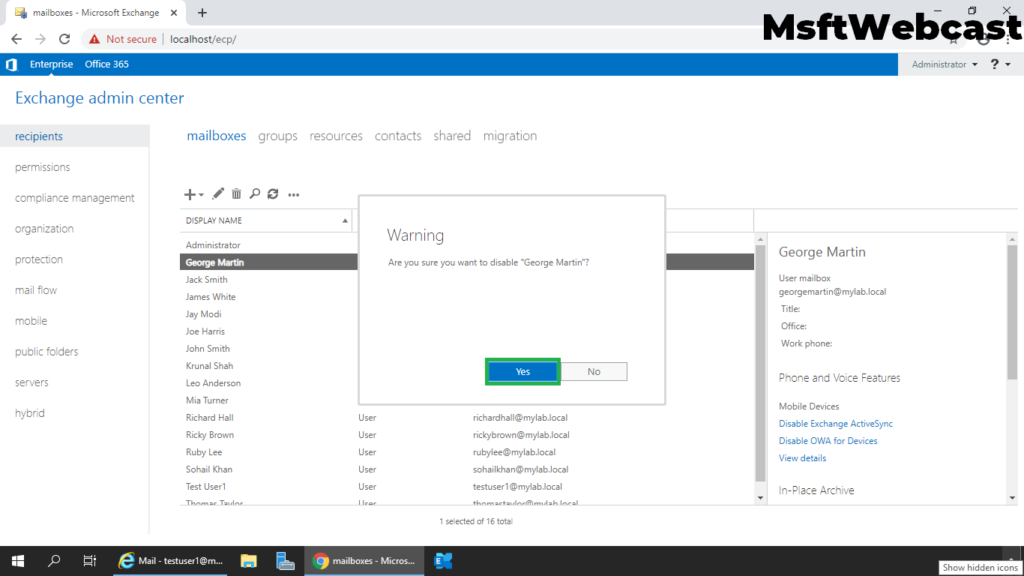
Task: Click the edit pencil icon
Action: [217, 194]
